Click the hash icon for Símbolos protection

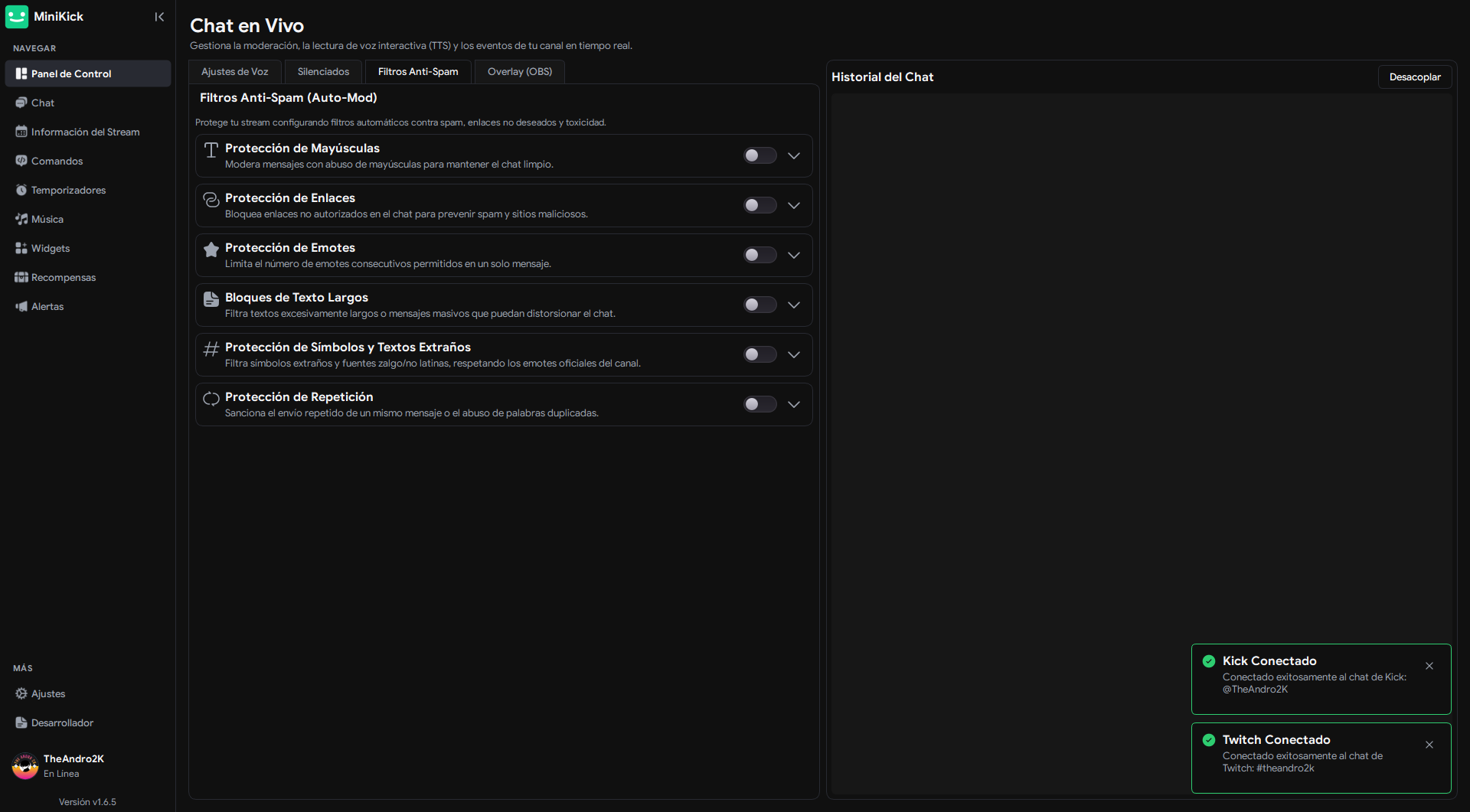point(211,349)
